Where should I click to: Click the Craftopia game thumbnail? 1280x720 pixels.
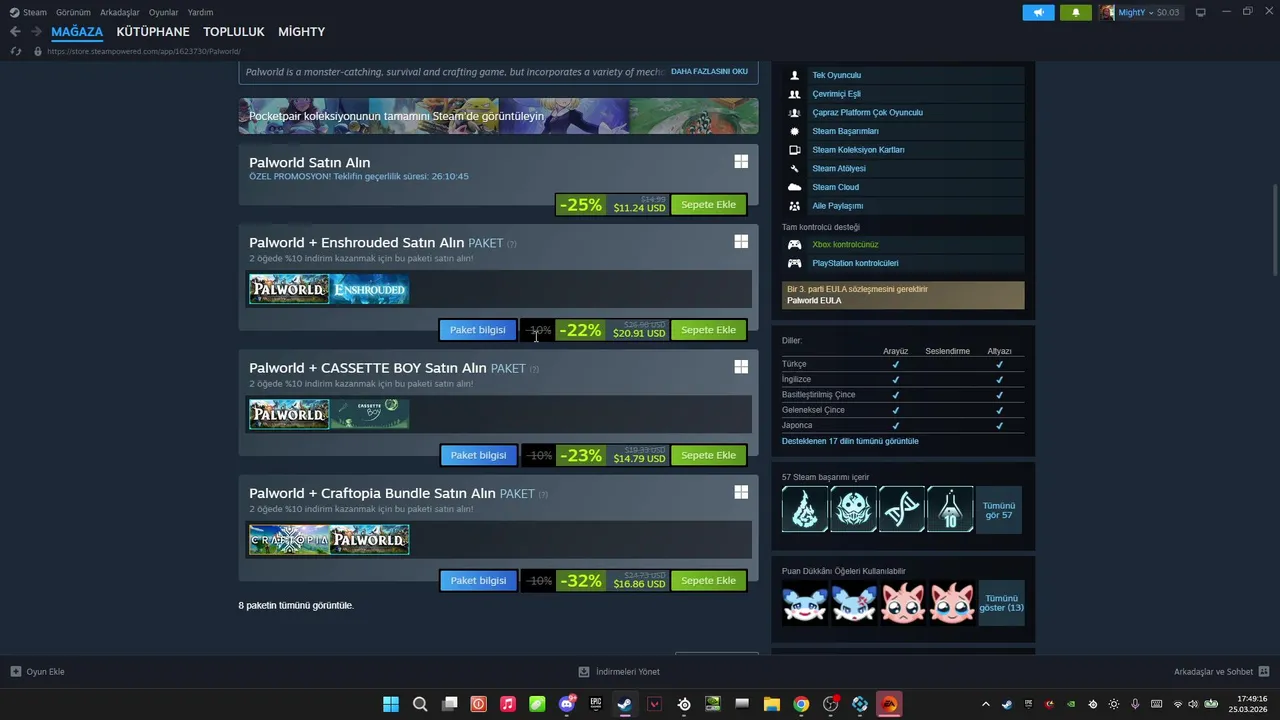(289, 540)
